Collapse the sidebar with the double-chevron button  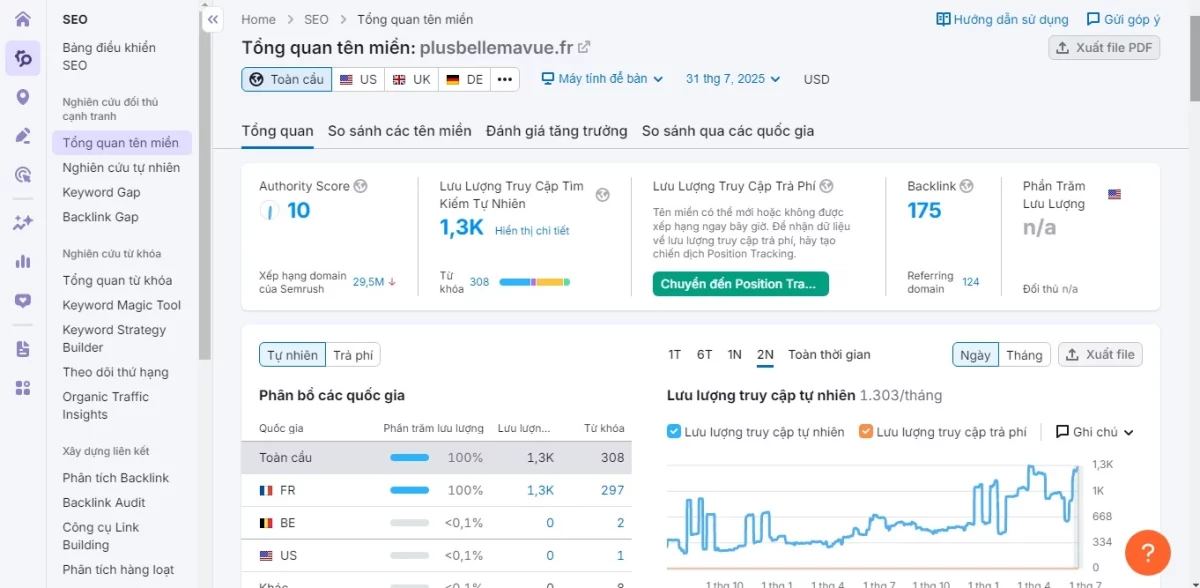[213, 19]
